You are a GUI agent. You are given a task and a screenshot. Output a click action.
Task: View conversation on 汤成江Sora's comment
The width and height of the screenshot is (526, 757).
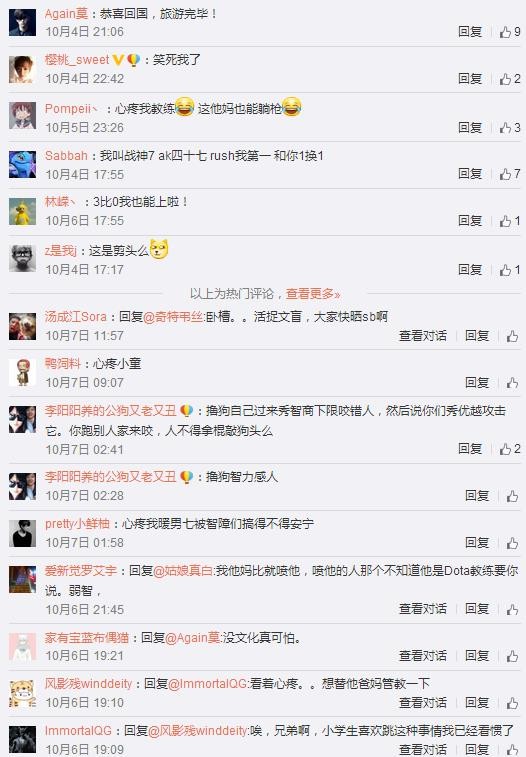pyautogui.click(x=423, y=336)
